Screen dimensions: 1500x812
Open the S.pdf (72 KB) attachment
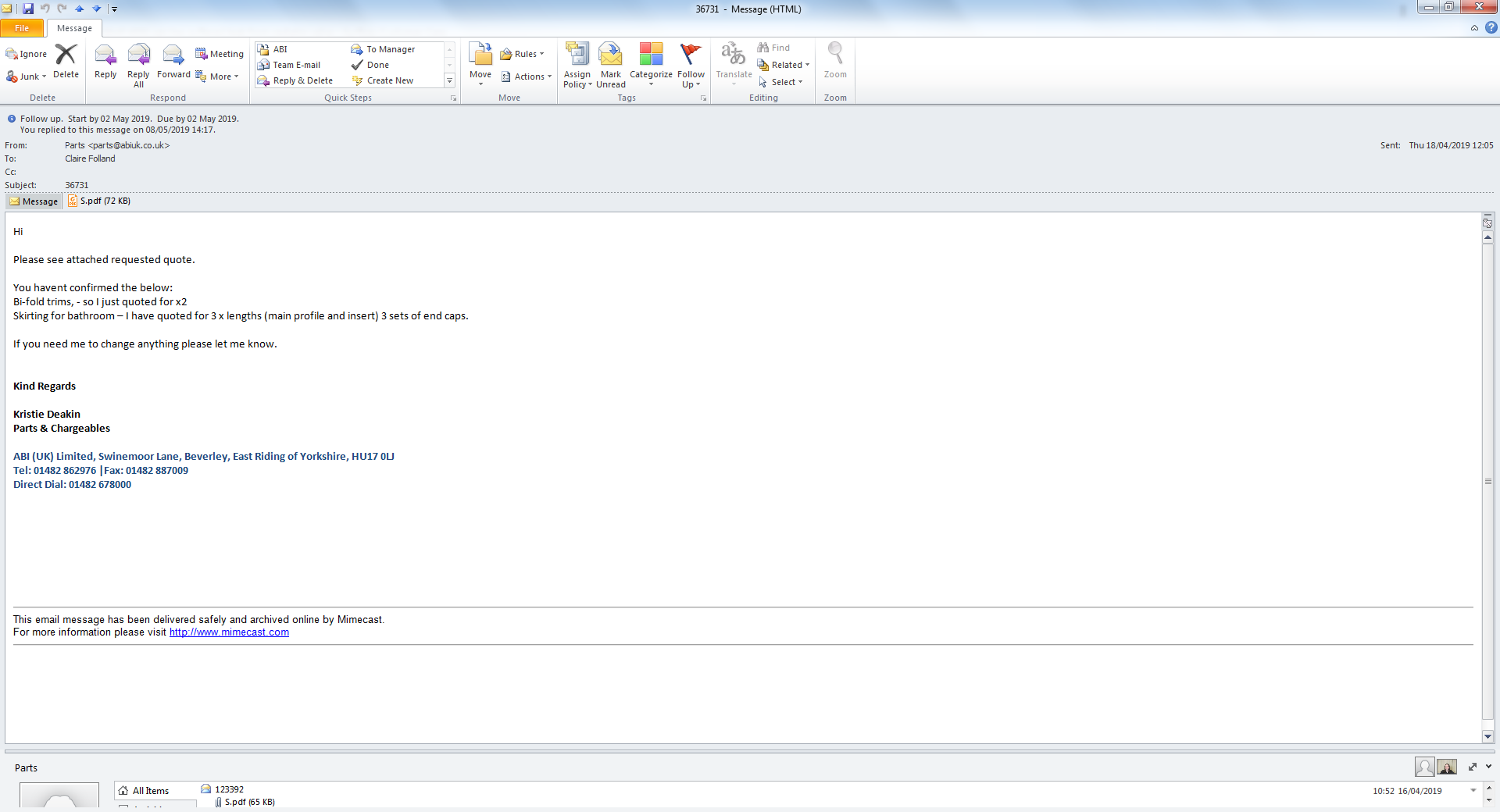pos(99,201)
